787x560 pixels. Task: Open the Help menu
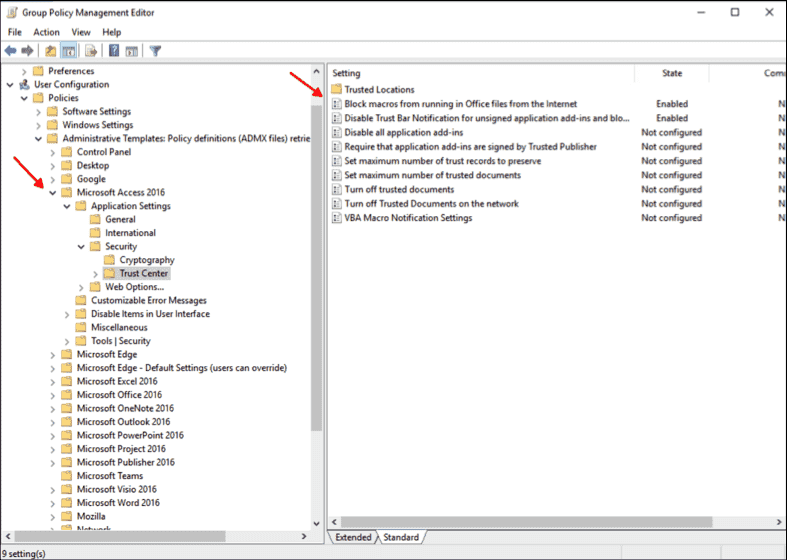111,32
